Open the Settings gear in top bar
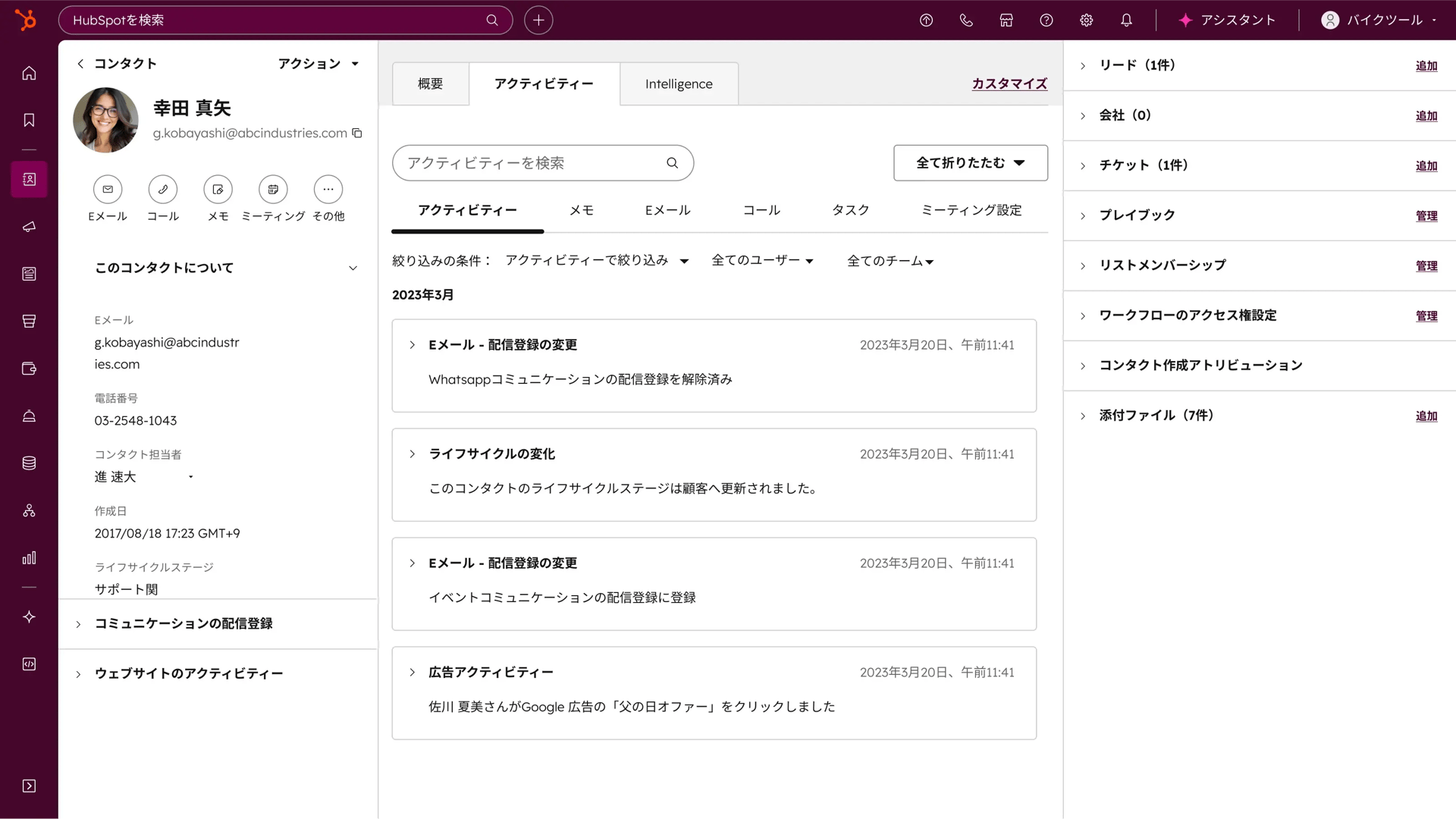1456x819 pixels. point(1086,20)
